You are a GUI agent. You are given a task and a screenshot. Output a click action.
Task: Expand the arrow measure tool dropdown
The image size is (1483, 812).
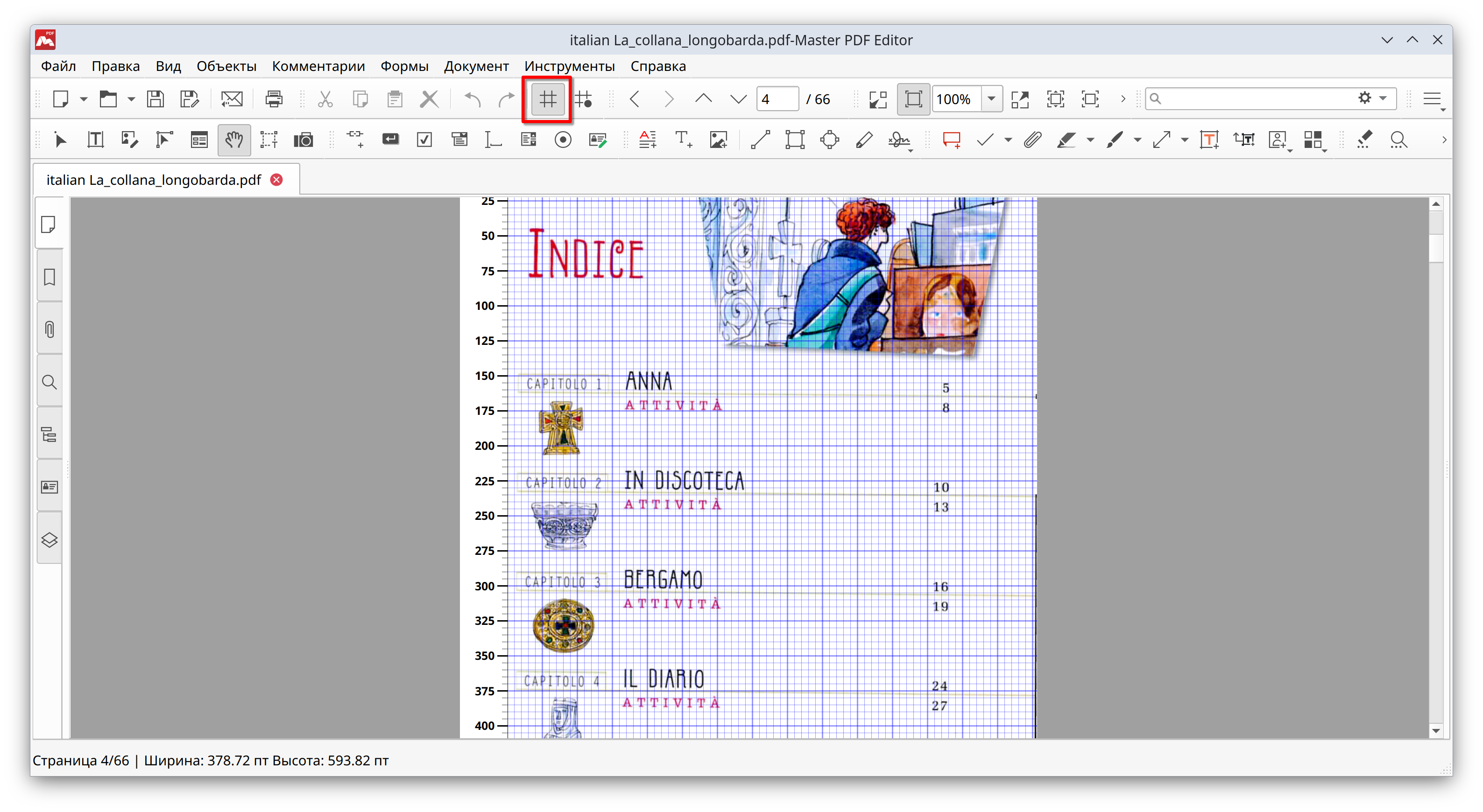tap(1184, 140)
